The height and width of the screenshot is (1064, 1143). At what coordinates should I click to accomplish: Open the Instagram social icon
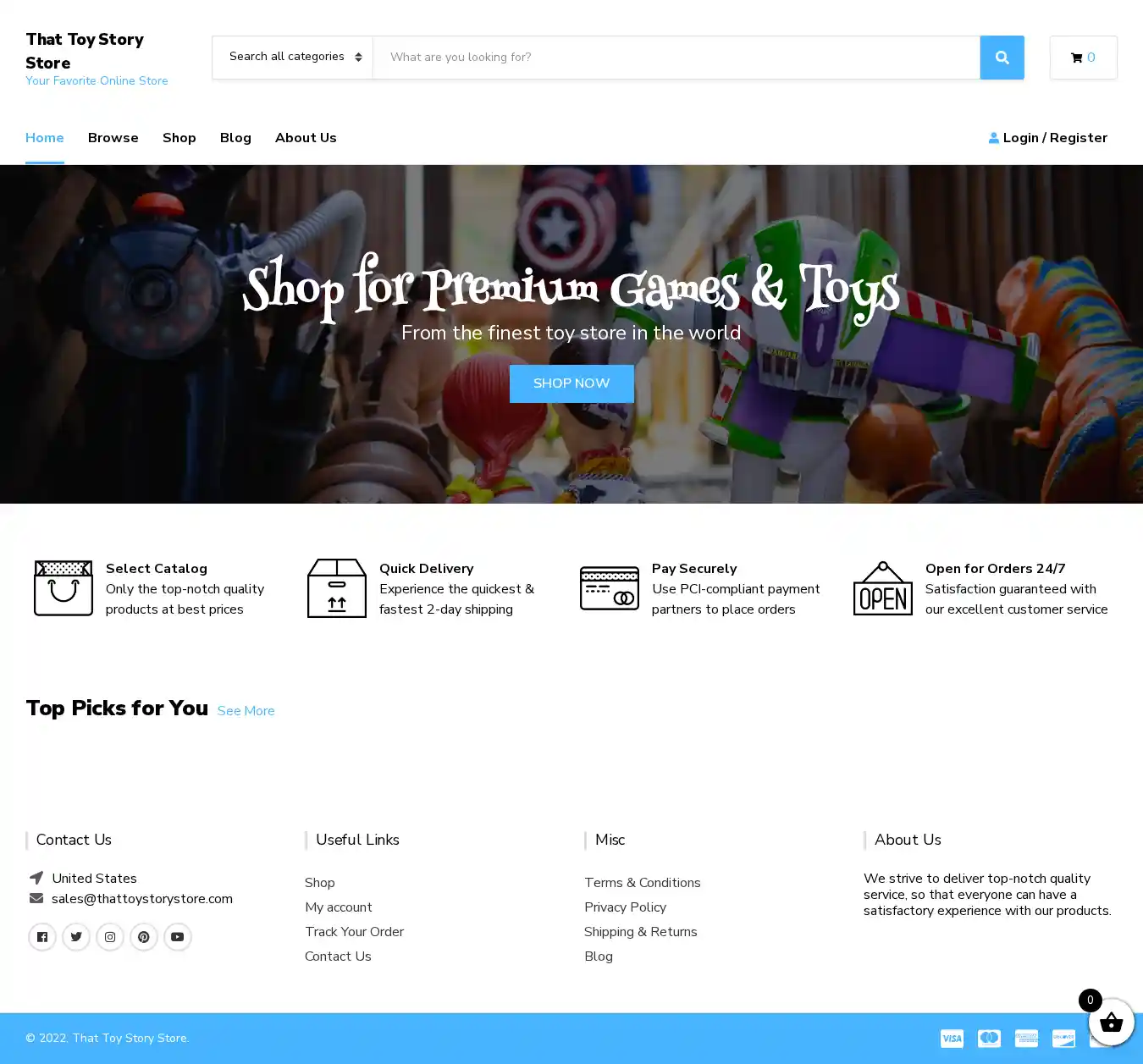tap(110, 937)
